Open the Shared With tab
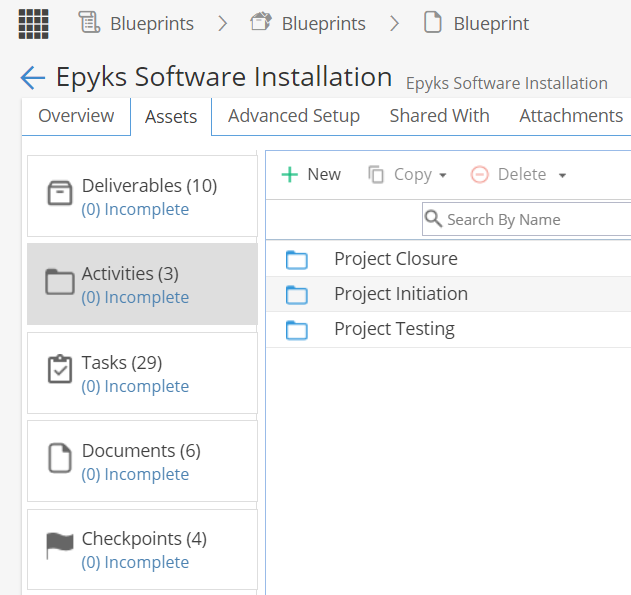 pyautogui.click(x=439, y=116)
